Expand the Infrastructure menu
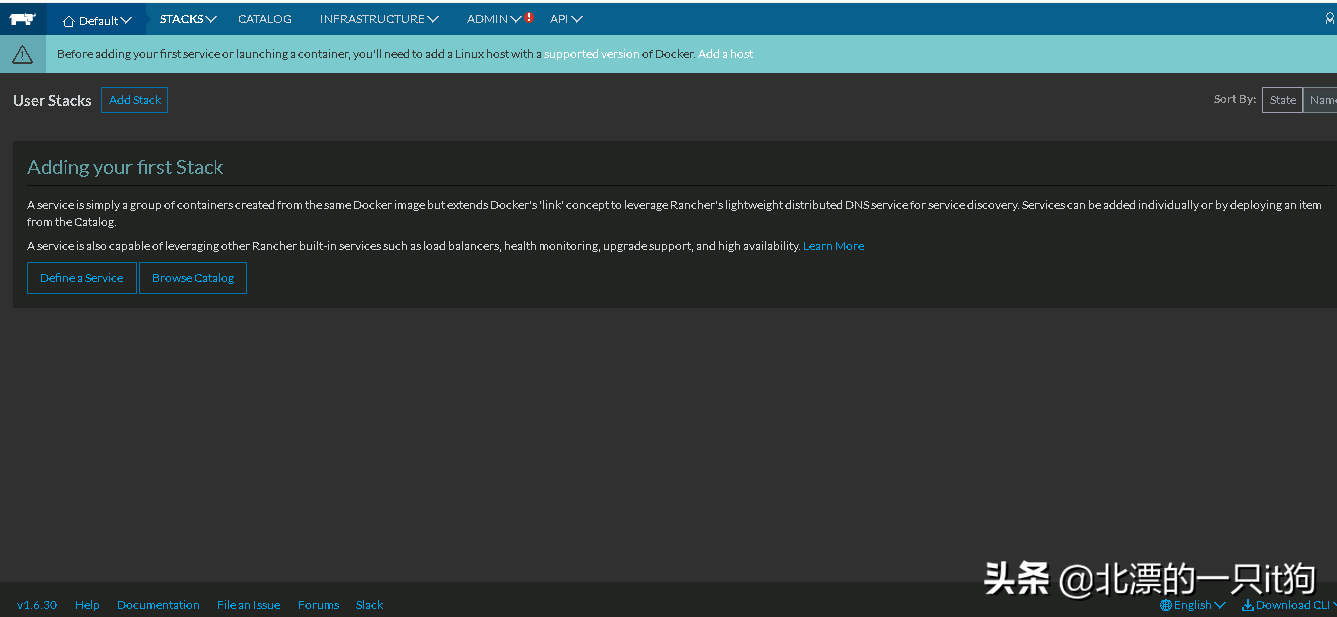The height and width of the screenshot is (617, 1337). point(379,19)
